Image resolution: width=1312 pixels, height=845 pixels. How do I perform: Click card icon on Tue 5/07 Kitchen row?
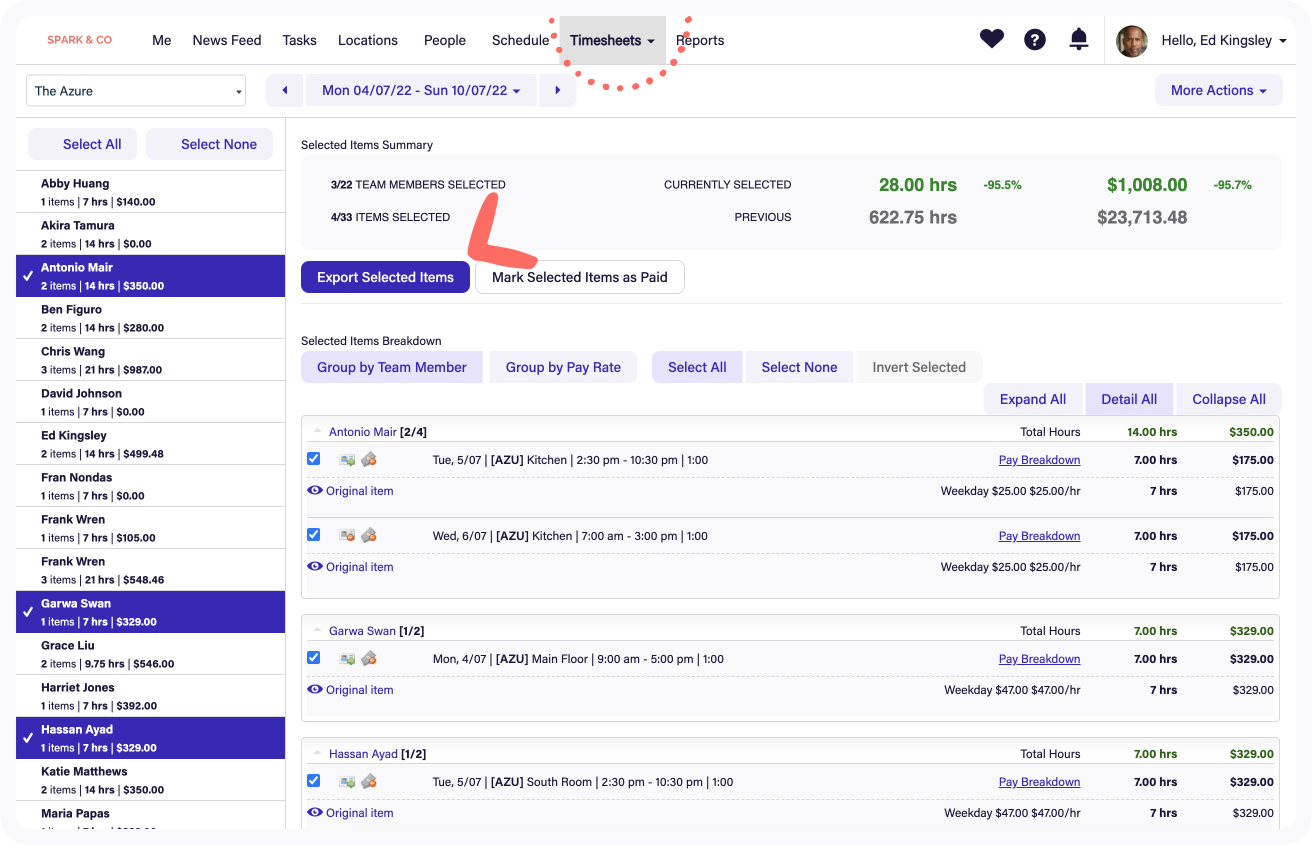[x=347, y=460]
